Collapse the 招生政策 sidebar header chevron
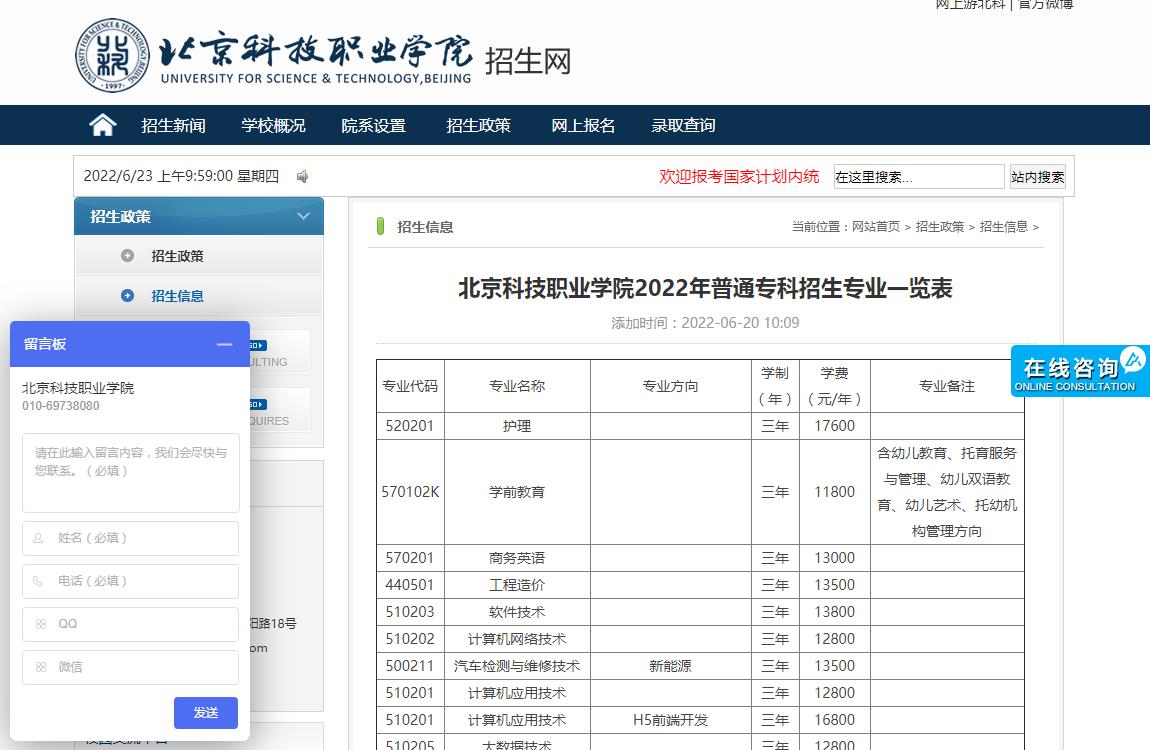The height and width of the screenshot is (750, 1150). click(304, 216)
